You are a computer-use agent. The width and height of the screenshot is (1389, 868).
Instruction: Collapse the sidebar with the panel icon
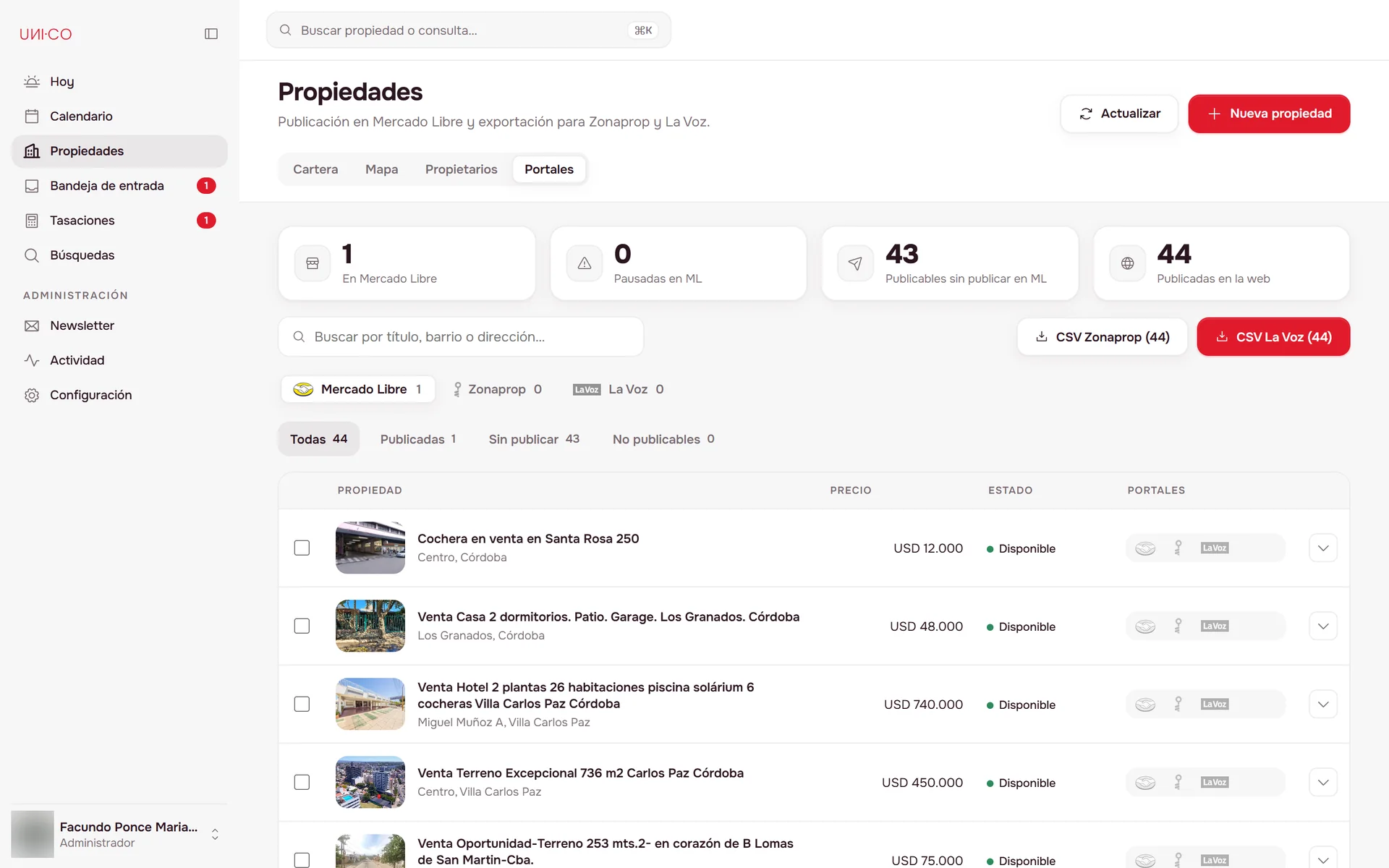click(x=211, y=34)
